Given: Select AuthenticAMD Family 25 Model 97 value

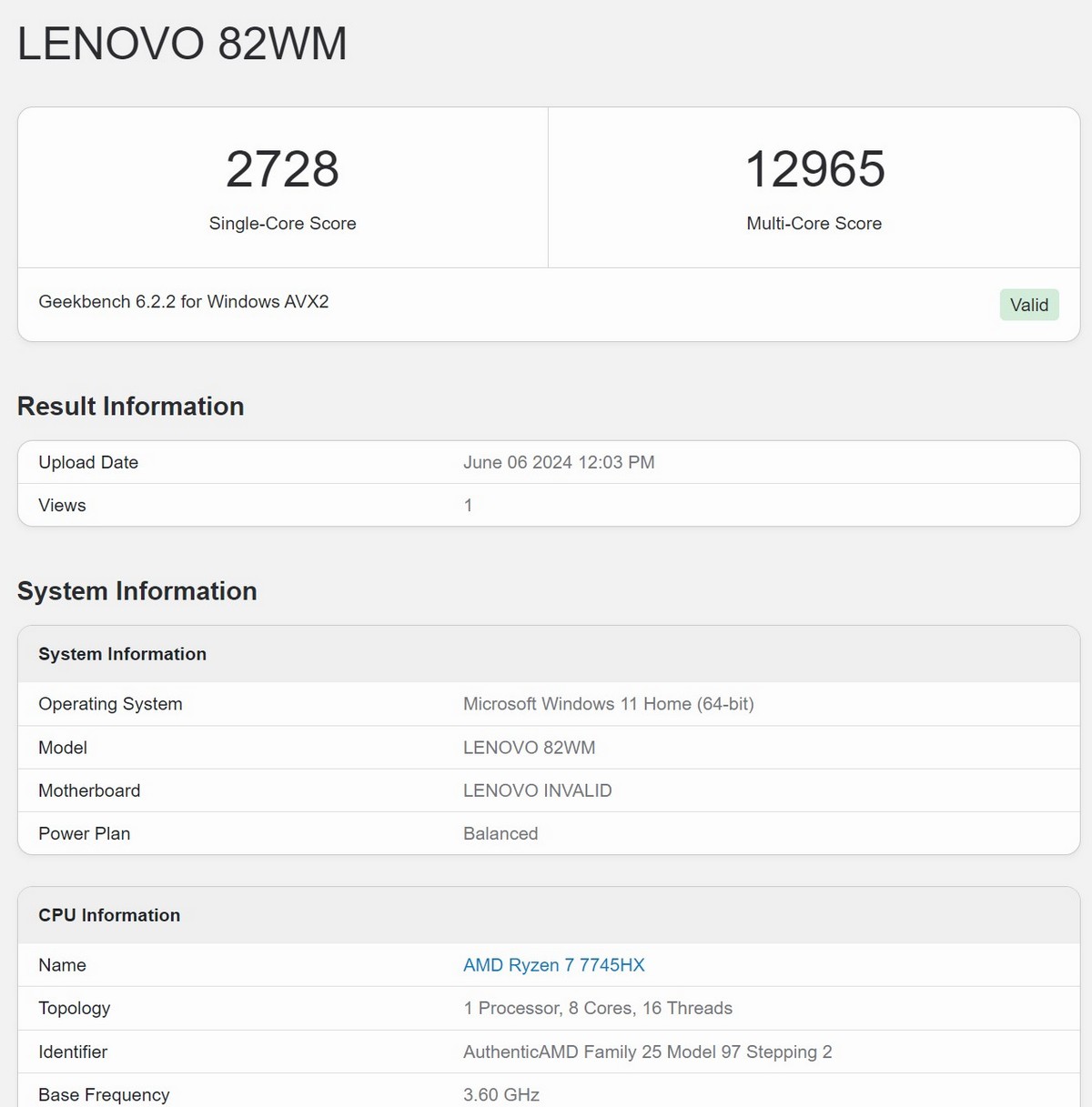Looking at the screenshot, I should point(648,1052).
